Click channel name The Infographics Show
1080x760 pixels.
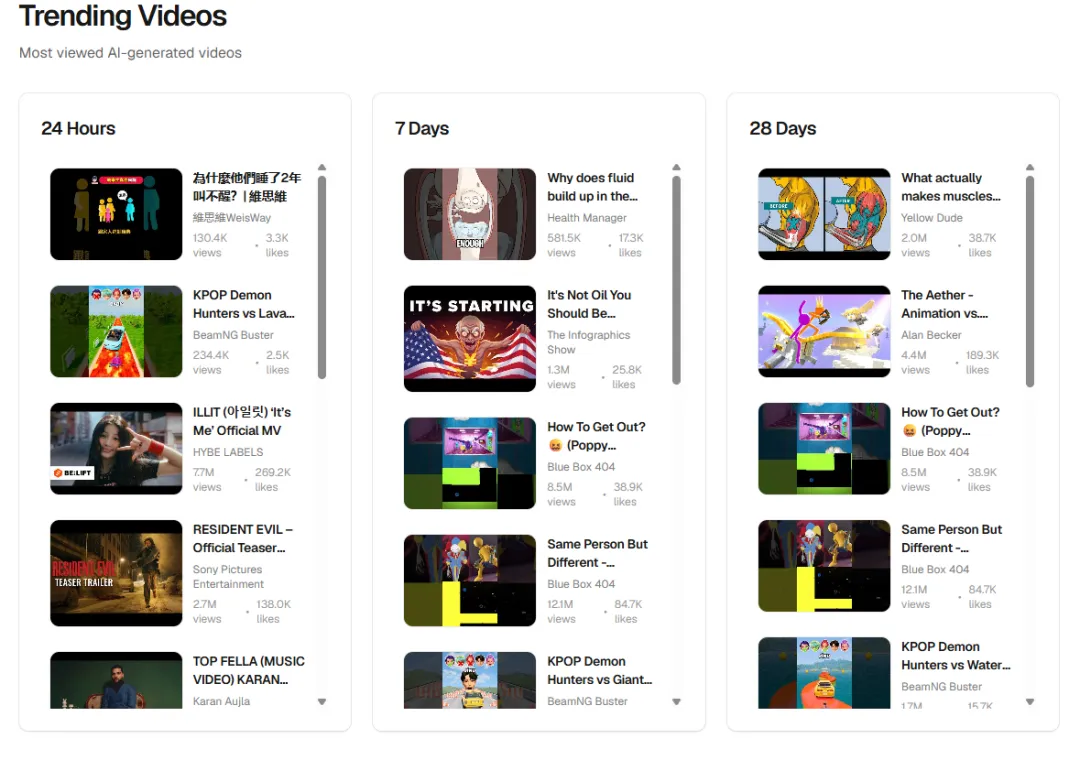pyautogui.click(x=588, y=342)
